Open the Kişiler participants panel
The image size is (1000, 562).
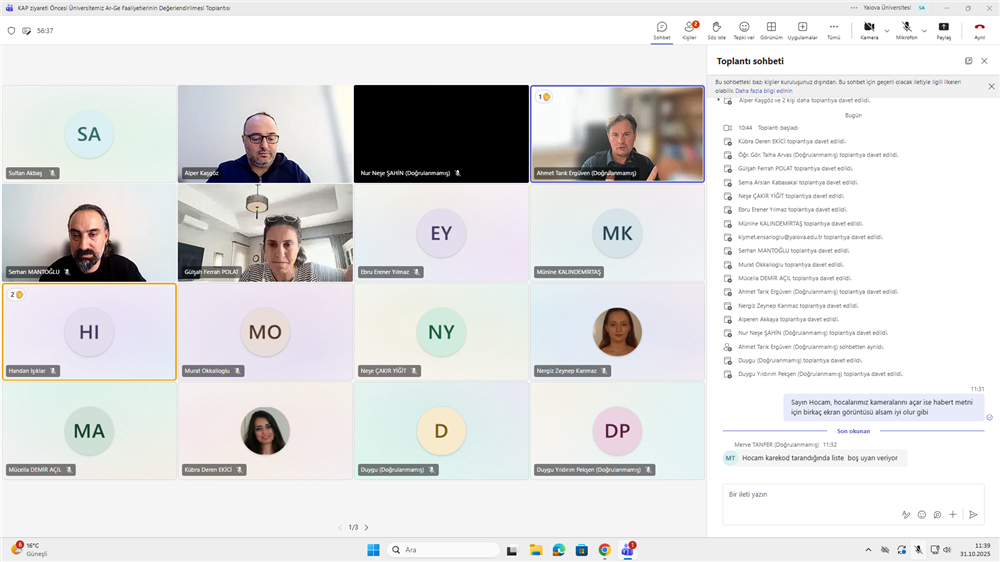point(689,29)
